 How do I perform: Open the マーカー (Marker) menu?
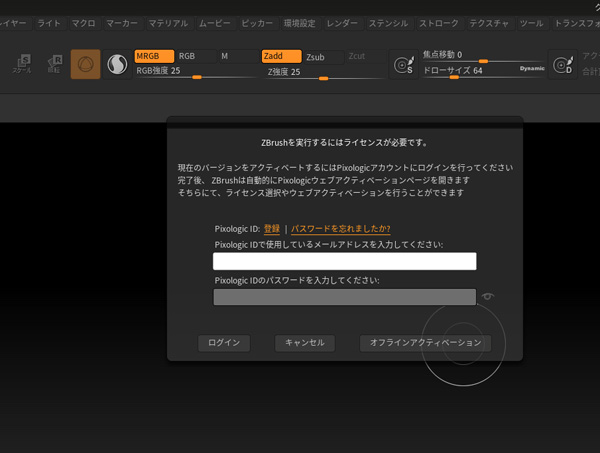pos(122,23)
